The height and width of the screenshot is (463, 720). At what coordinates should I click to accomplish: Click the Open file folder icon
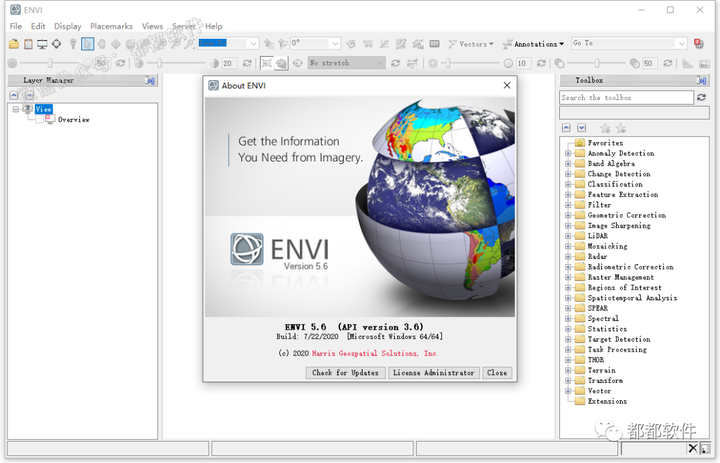pos(14,44)
